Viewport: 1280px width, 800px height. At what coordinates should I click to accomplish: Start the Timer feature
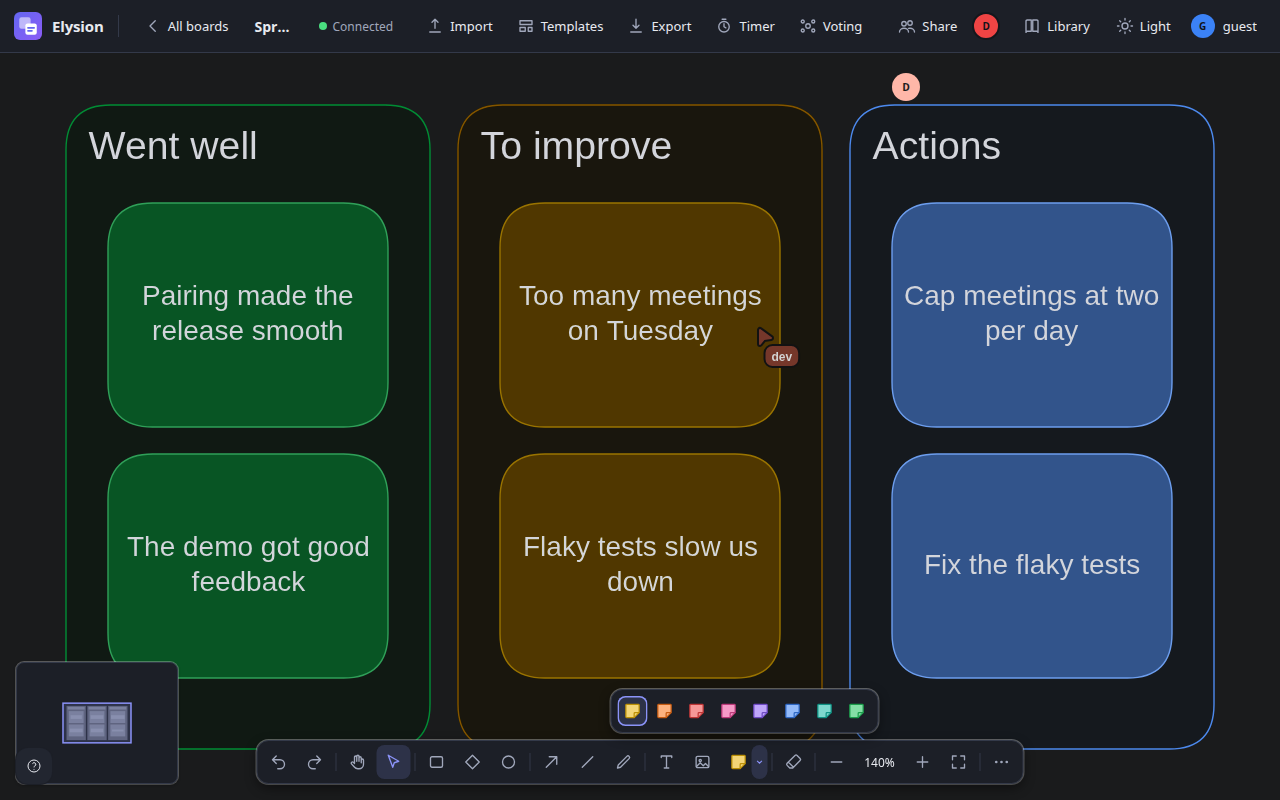tap(746, 26)
